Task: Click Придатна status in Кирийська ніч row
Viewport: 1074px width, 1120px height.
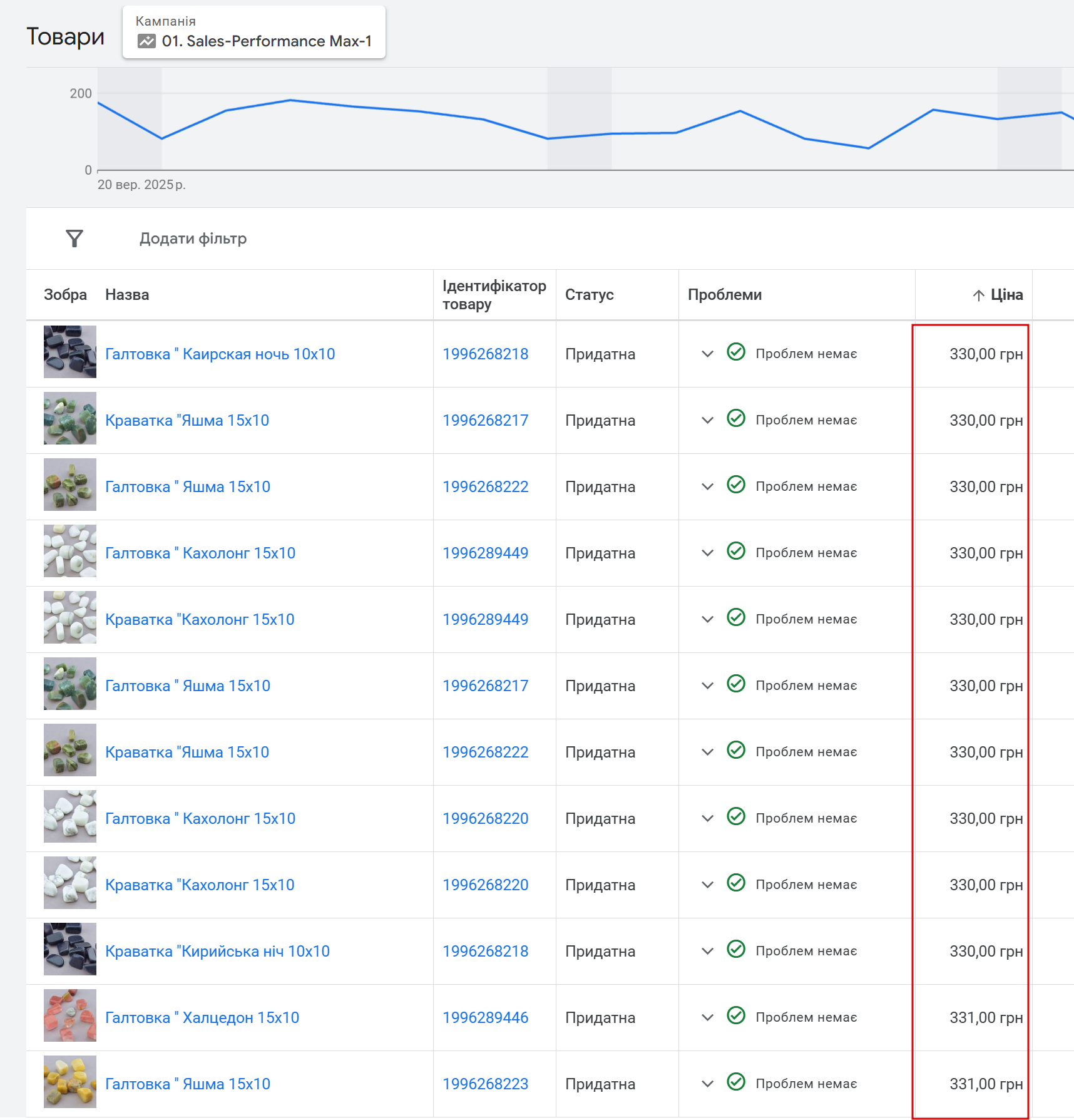Action: (x=600, y=951)
